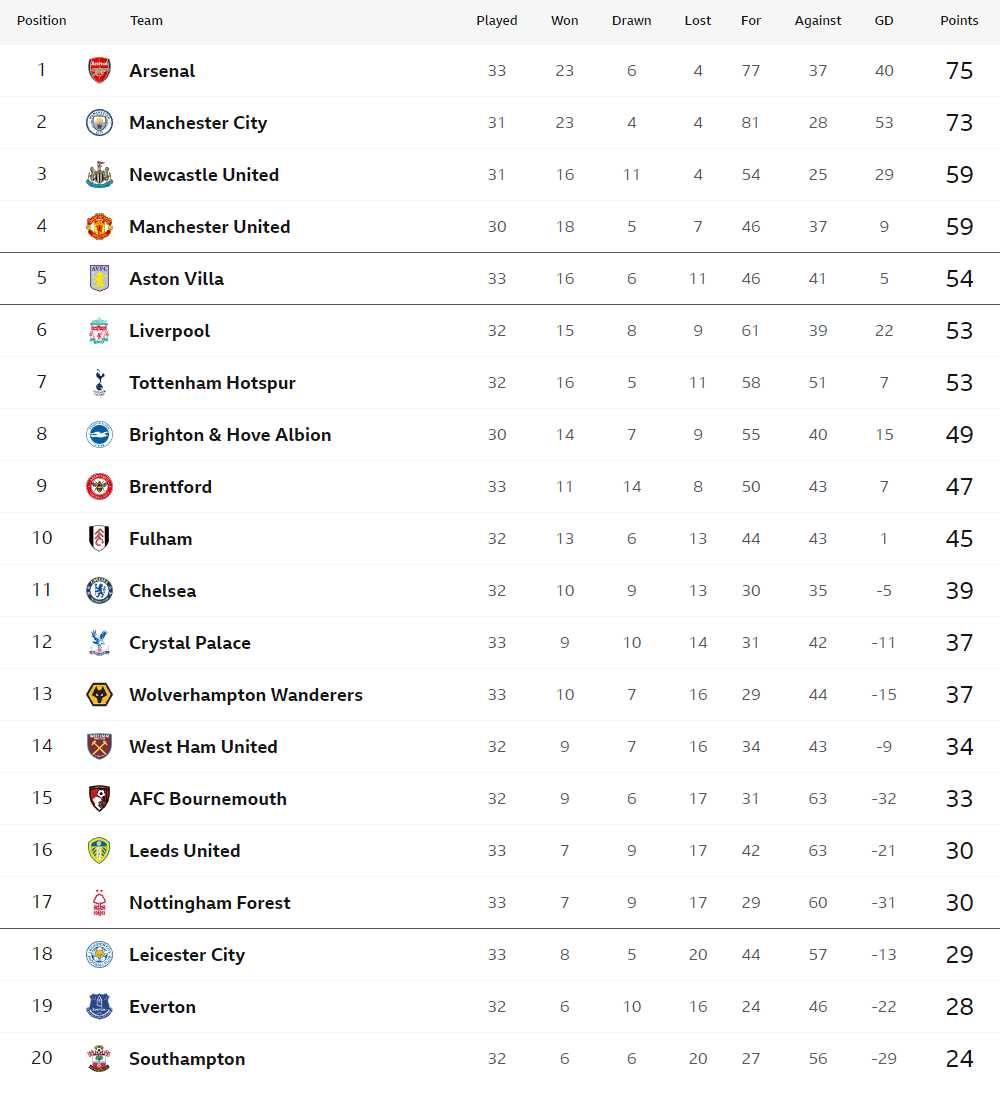The image size is (1000, 1093).
Task: Click the Aston Villa badge
Action: 99,278
